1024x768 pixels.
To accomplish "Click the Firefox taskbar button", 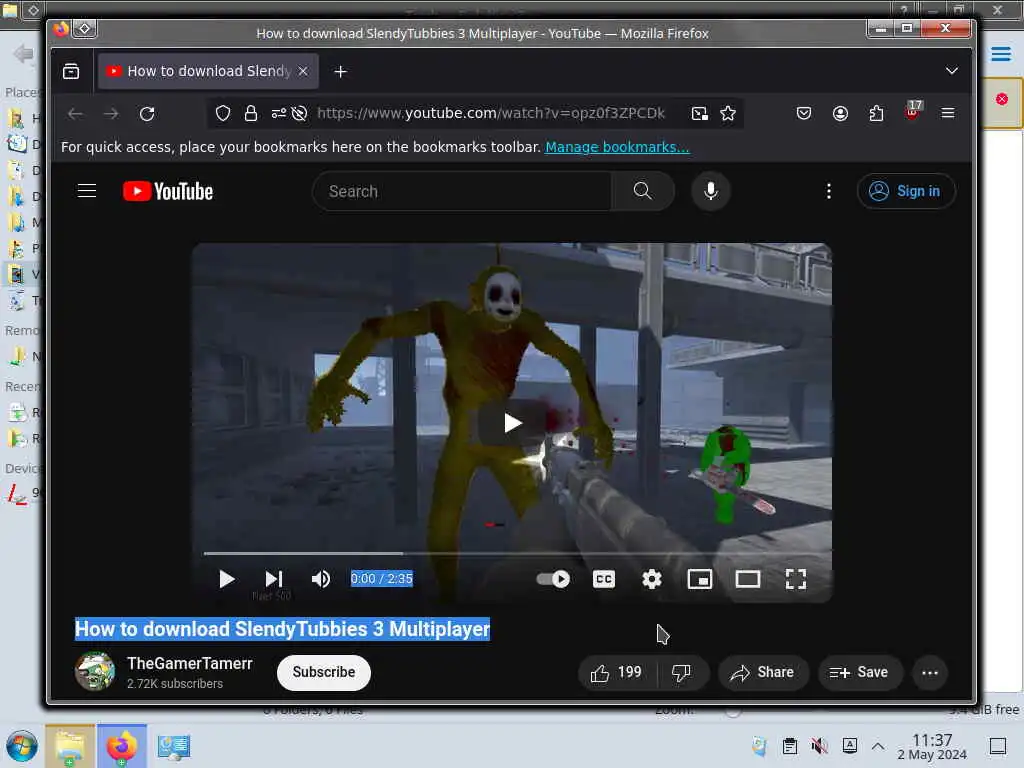I will [122, 746].
